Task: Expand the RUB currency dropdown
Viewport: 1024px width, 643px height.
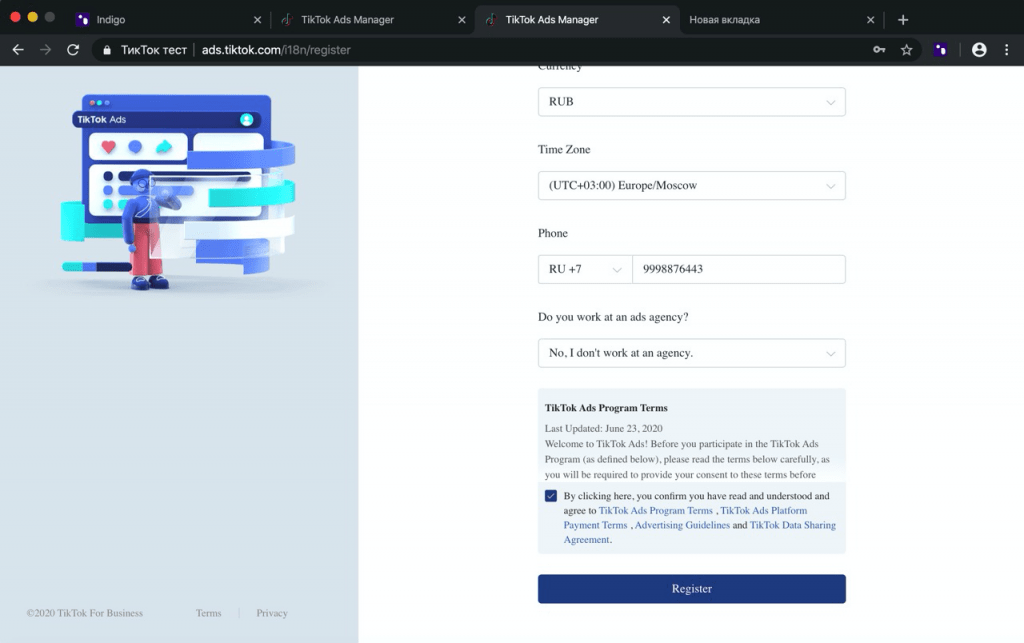Action: (691, 102)
